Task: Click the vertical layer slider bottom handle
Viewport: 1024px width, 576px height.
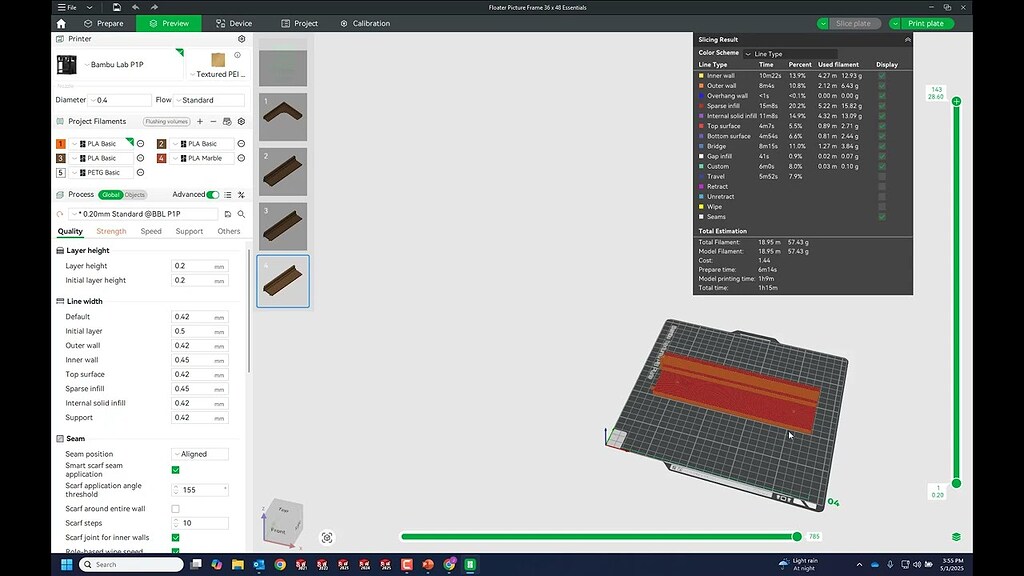Action: coord(956,483)
